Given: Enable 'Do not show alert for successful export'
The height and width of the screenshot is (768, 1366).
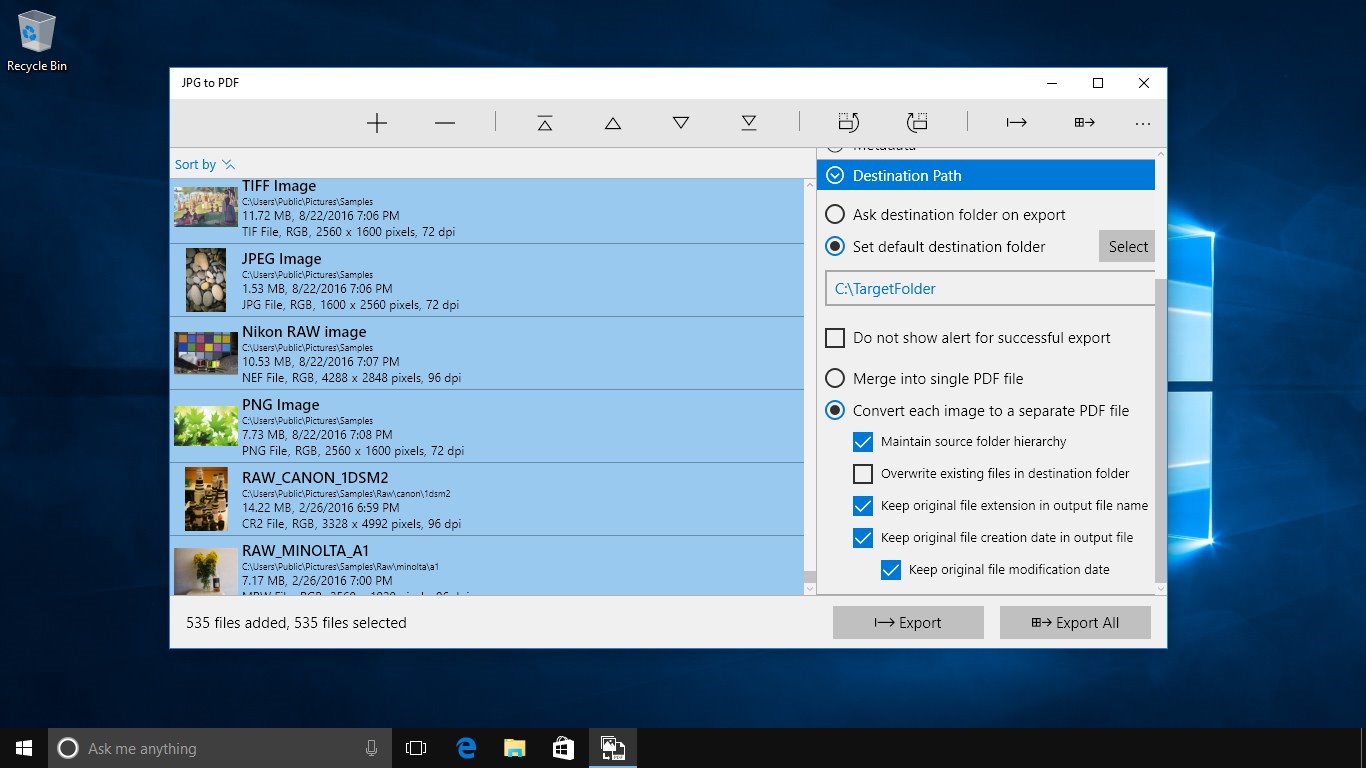Looking at the screenshot, I should tap(835, 338).
